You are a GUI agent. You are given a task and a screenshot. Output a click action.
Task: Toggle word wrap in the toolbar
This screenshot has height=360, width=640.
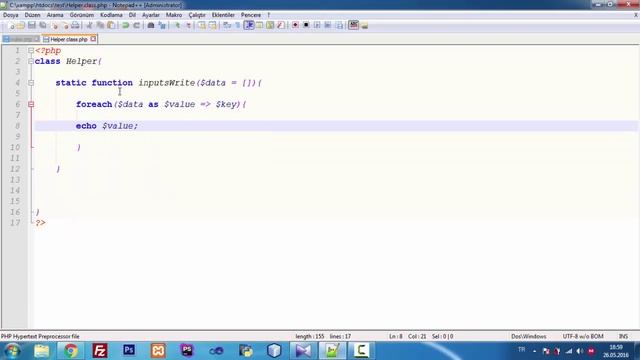tap(227, 25)
